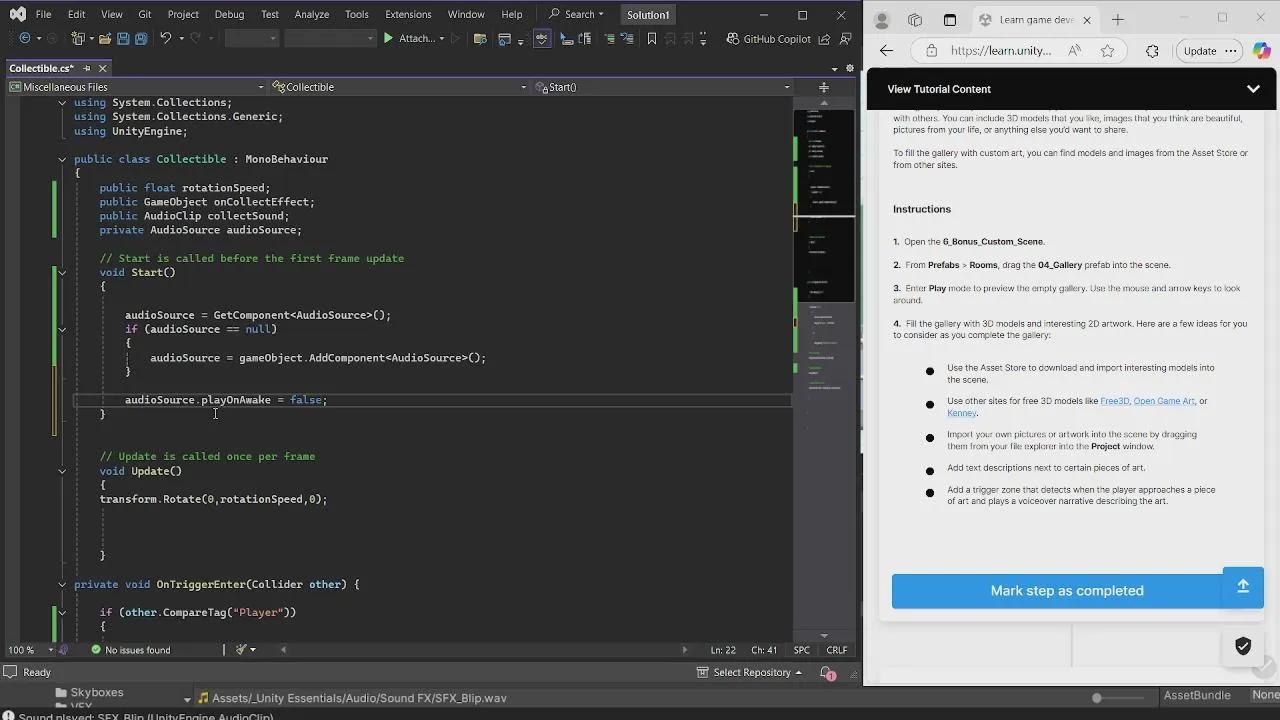Click the CRLF line ending indicator

[837, 650]
